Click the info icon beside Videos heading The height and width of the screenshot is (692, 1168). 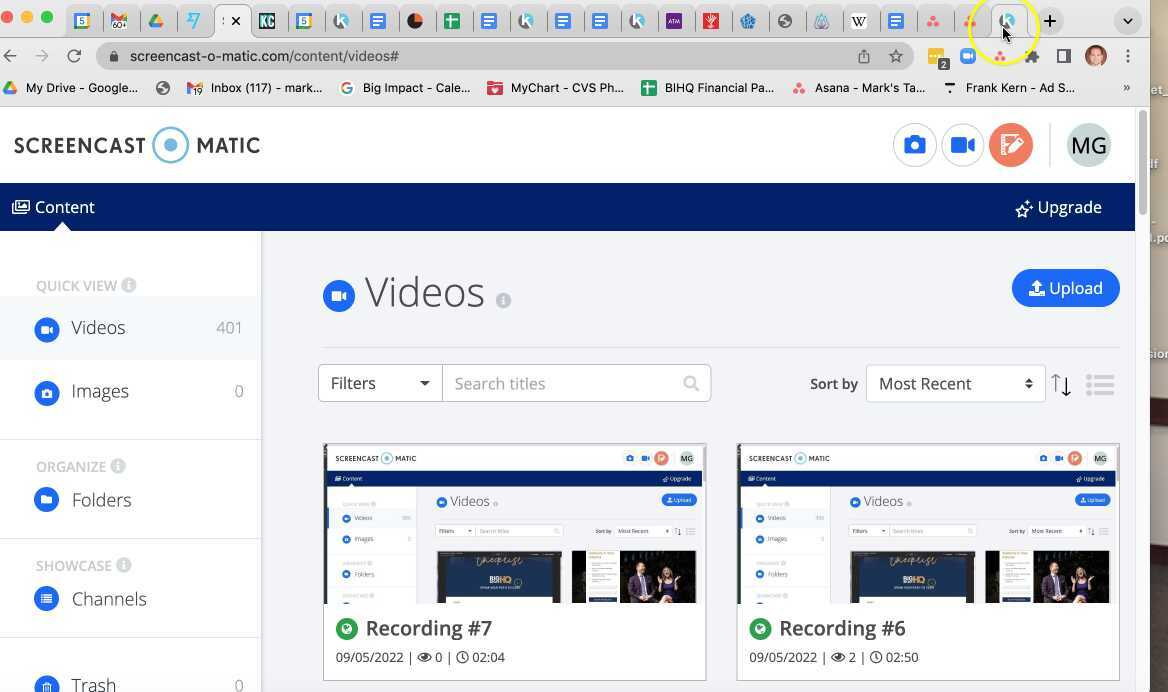pos(504,300)
